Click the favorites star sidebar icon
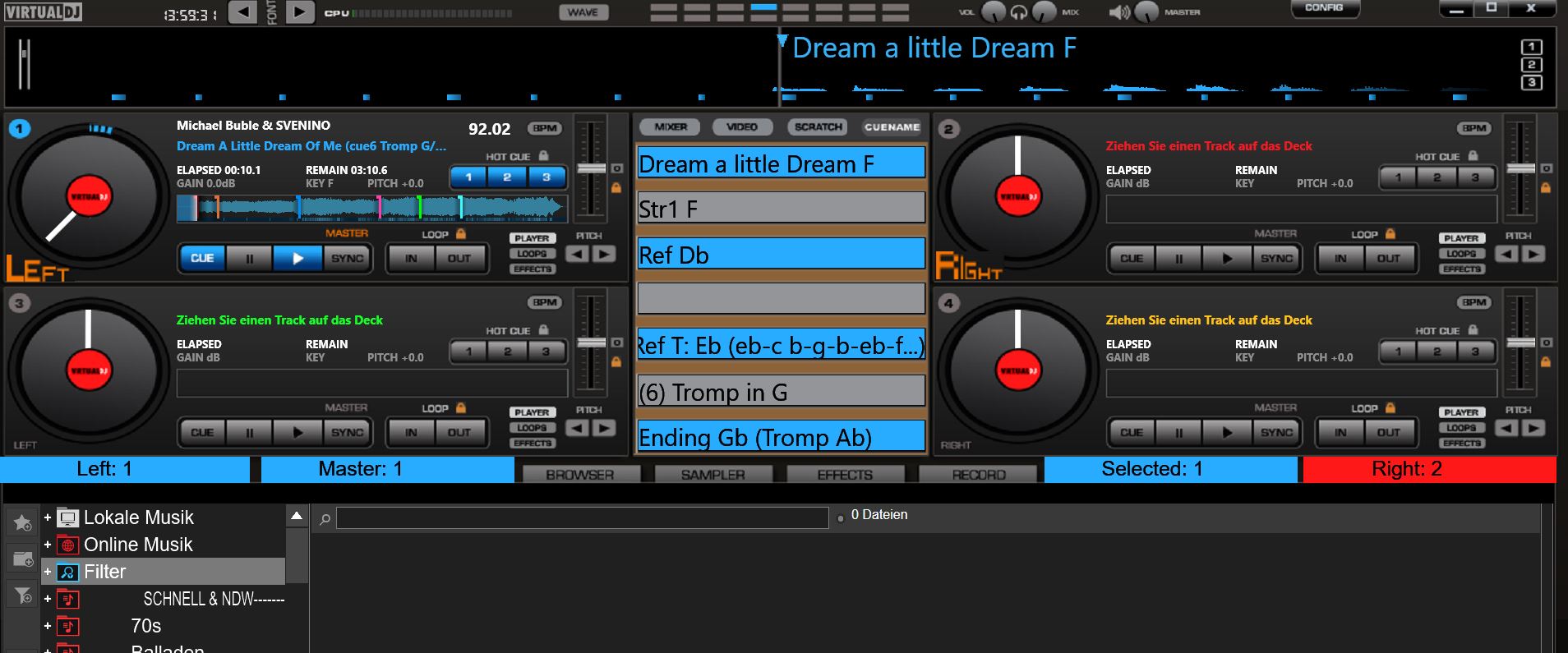Image resolution: width=1568 pixels, height=653 pixels. pyautogui.click(x=22, y=522)
